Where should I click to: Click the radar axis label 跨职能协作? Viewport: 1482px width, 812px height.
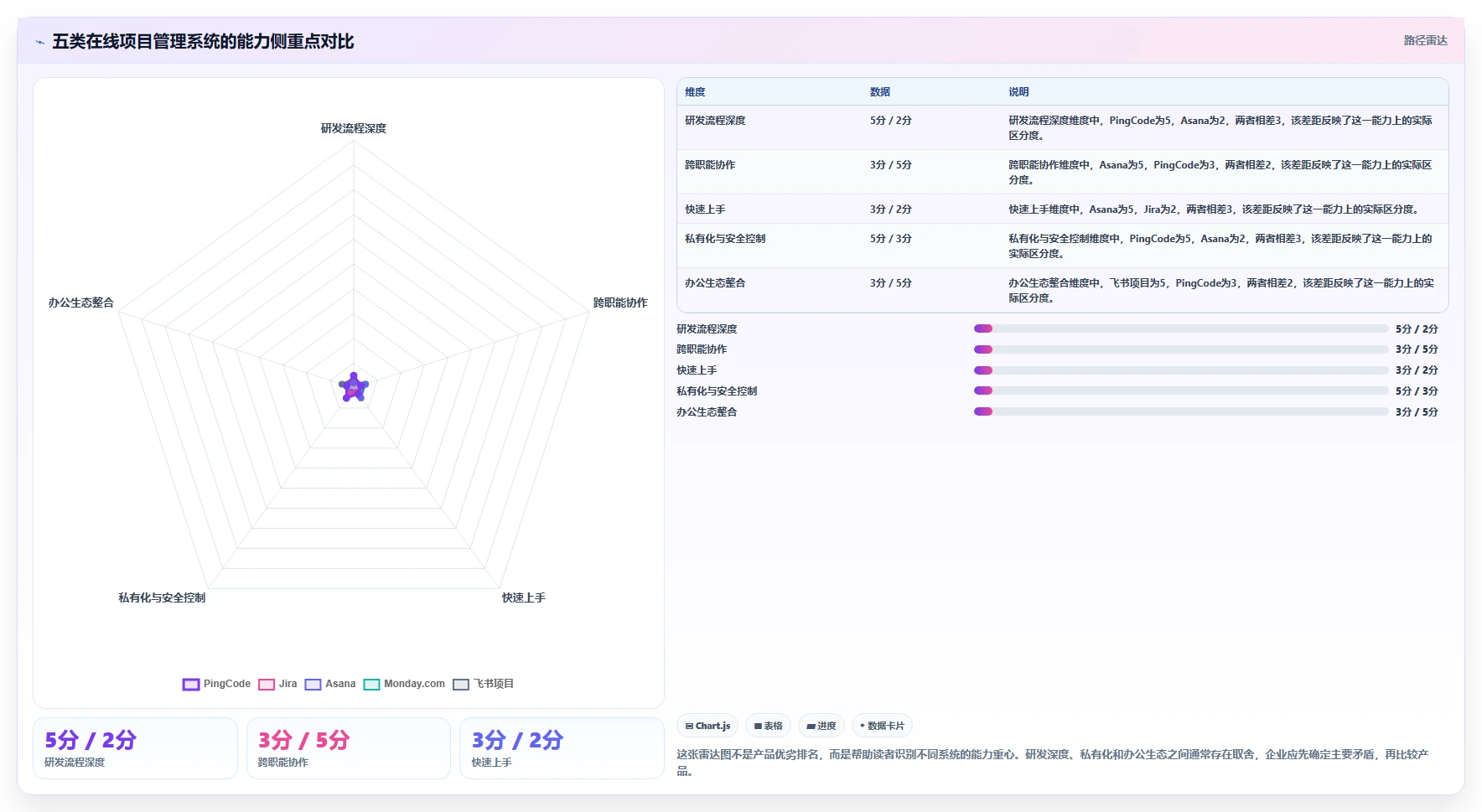click(x=620, y=303)
